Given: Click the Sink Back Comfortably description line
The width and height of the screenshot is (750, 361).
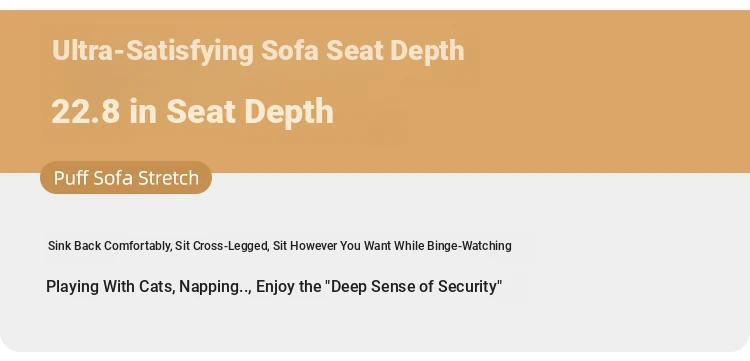Looking at the screenshot, I should [279, 246].
